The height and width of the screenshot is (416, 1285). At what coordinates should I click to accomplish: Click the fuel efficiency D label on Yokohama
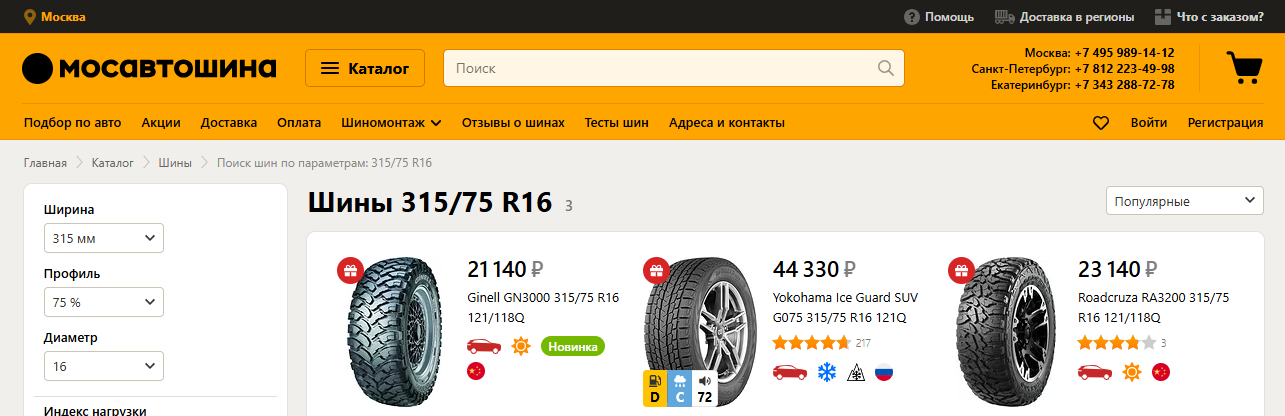coord(655,388)
